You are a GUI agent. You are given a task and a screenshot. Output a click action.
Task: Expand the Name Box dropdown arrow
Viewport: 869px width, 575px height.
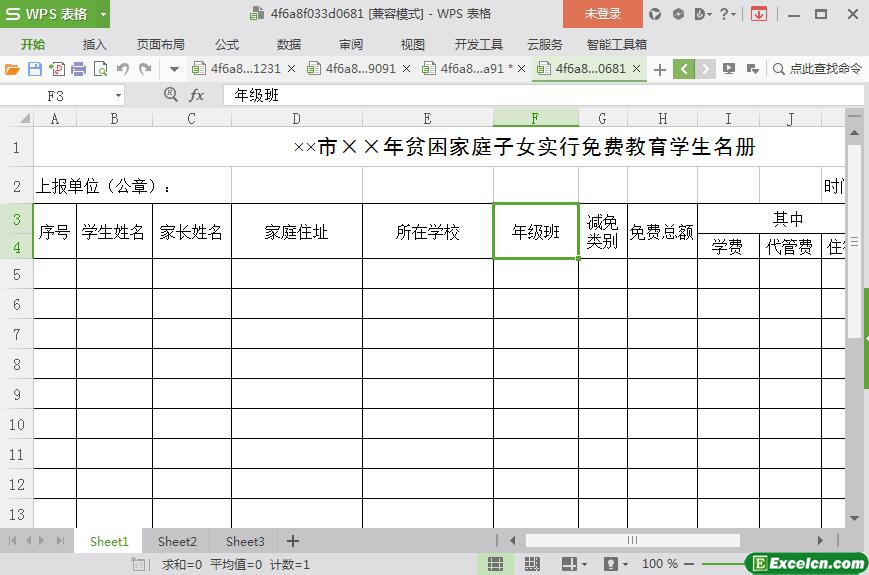(x=118, y=95)
